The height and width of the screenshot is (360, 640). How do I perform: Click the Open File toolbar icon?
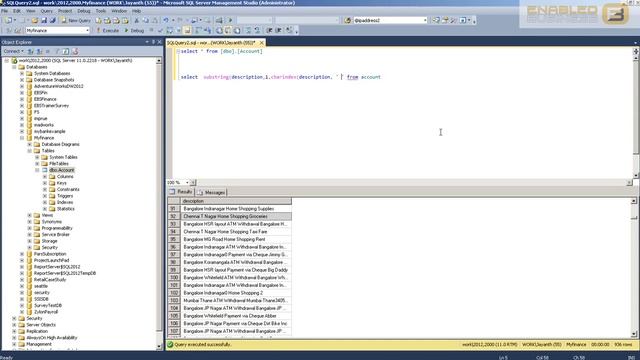[x=35, y=20]
